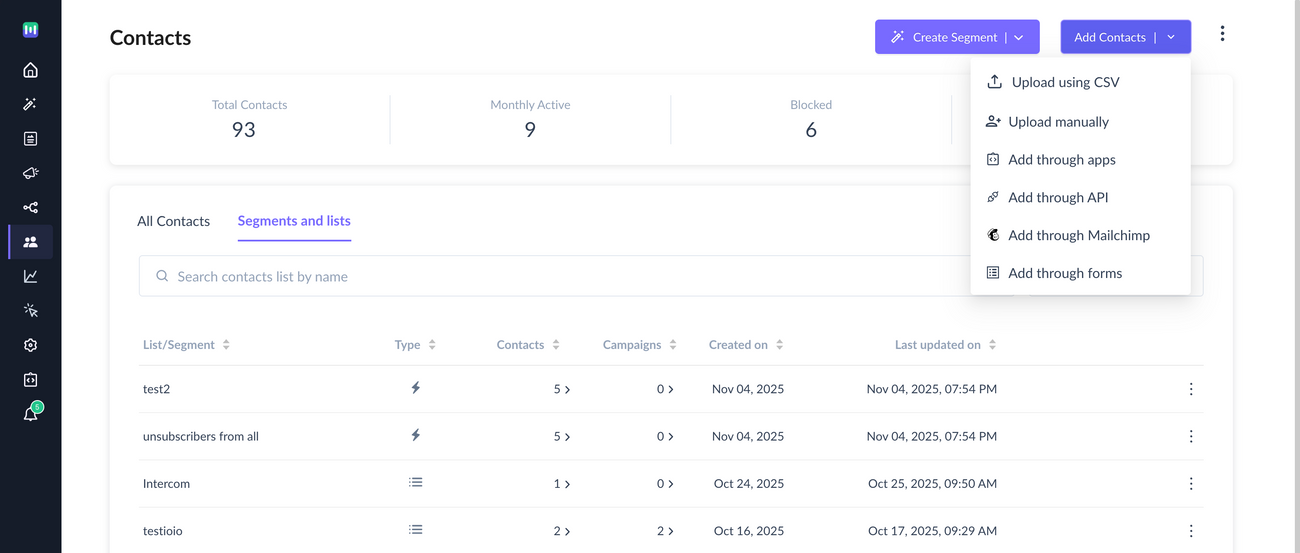Open the analytics chart sidebar icon

pyautogui.click(x=30, y=276)
